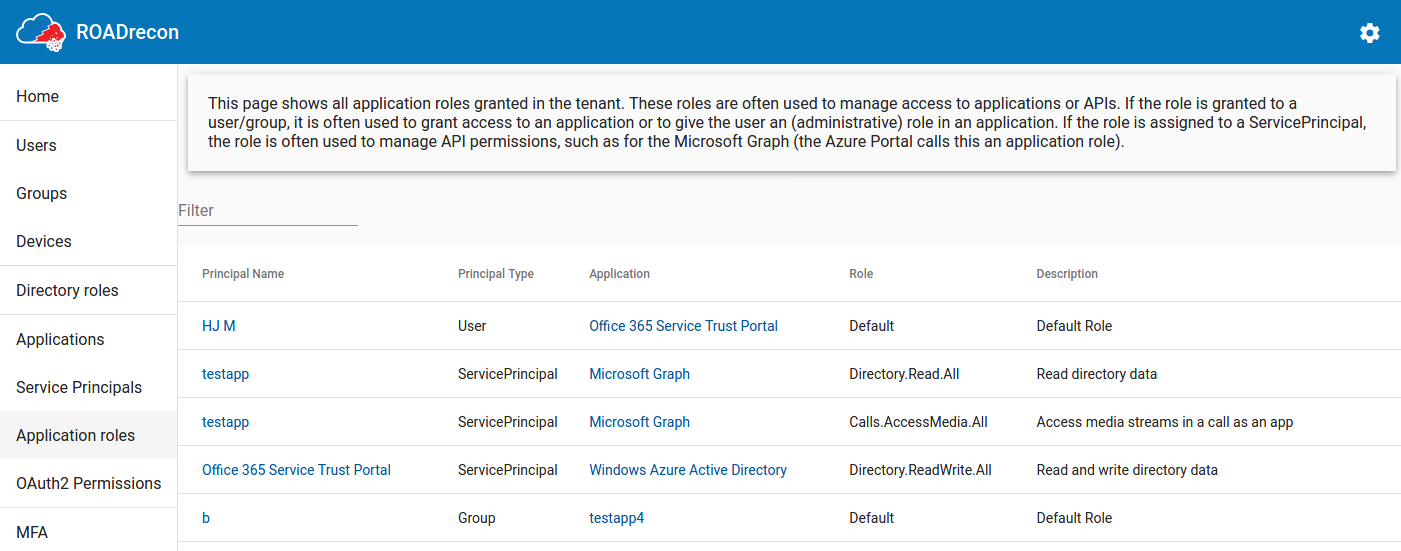This screenshot has height=551, width=1401.
Task: Click the Filter input field
Action: [268, 210]
